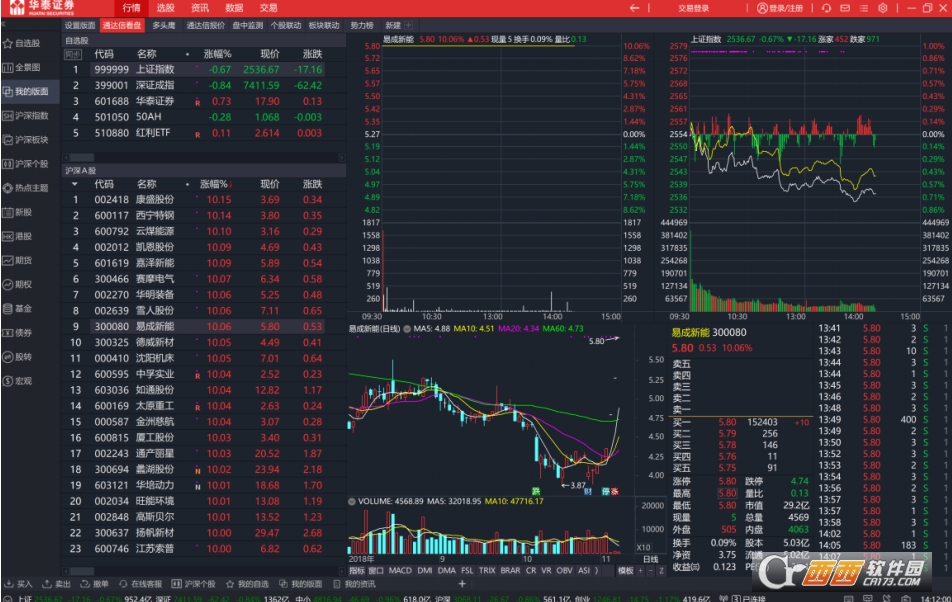Click the 设置版面 button
The width and height of the screenshot is (952, 602).
(80, 25)
